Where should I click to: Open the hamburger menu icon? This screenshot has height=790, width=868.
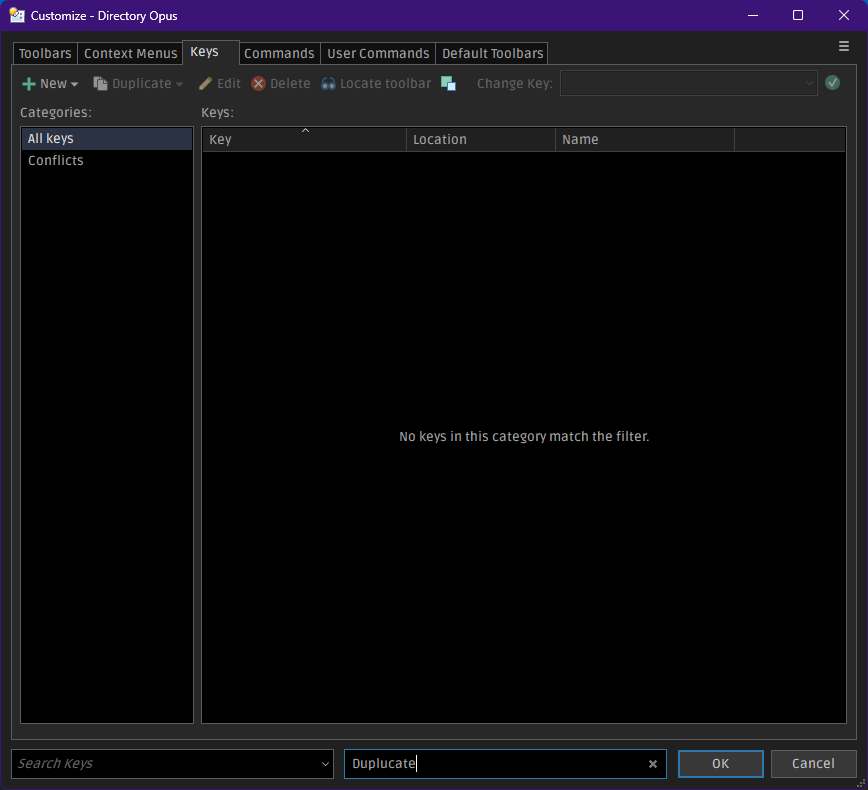pyautogui.click(x=844, y=47)
